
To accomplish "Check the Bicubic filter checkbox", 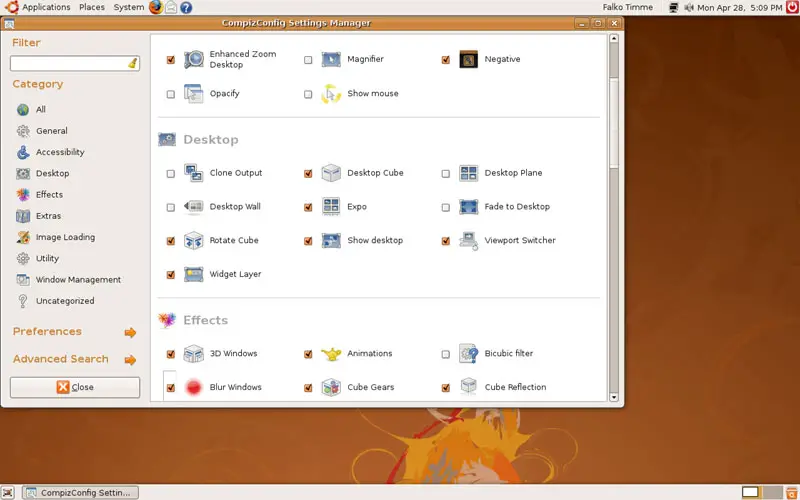I will [x=446, y=354].
